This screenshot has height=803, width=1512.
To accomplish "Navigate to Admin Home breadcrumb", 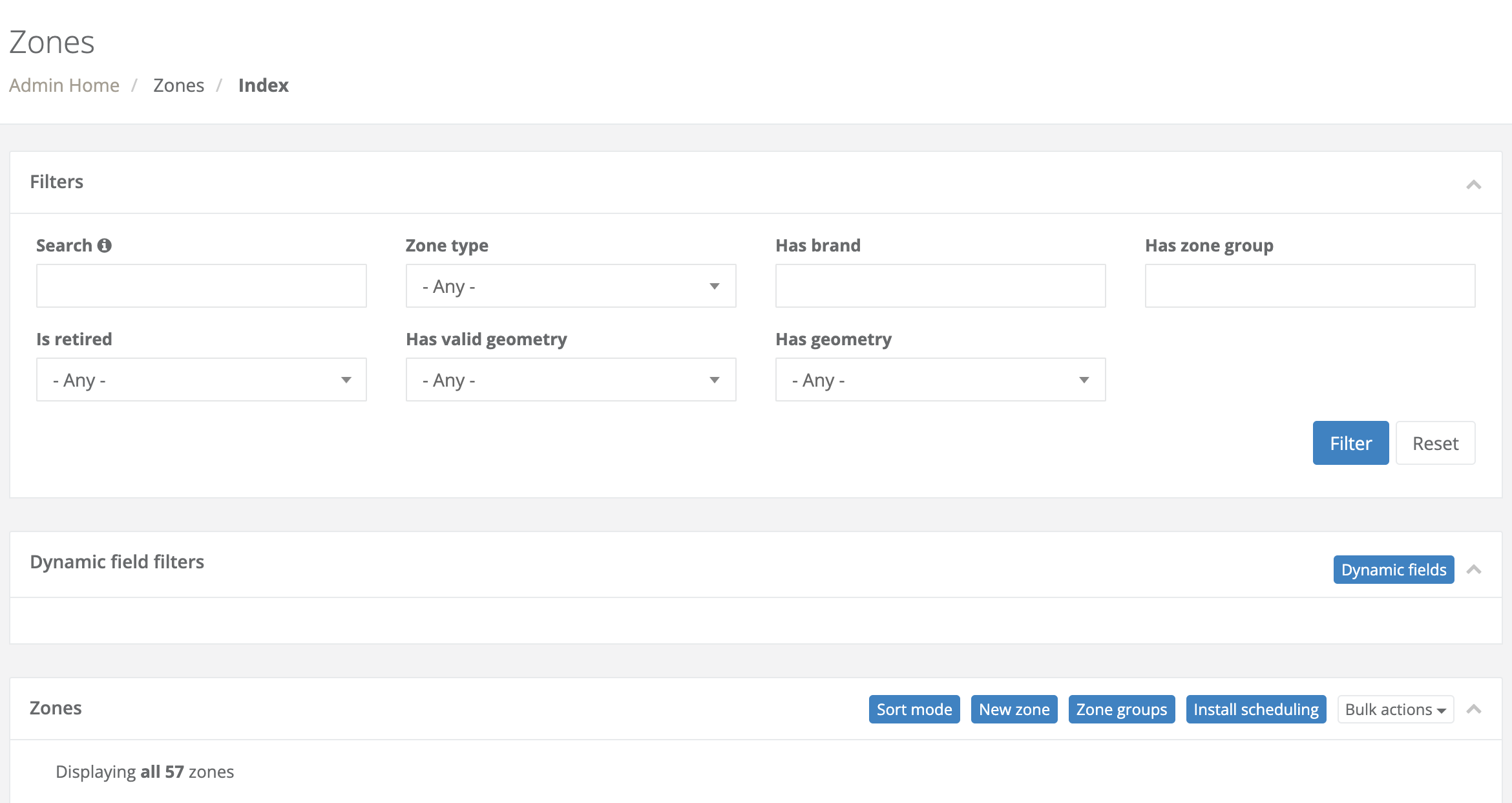I will (64, 85).
